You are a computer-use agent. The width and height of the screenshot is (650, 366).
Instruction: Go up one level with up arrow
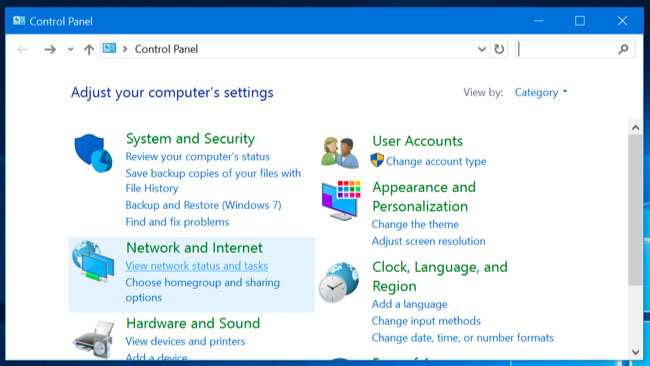pos(89,50)
